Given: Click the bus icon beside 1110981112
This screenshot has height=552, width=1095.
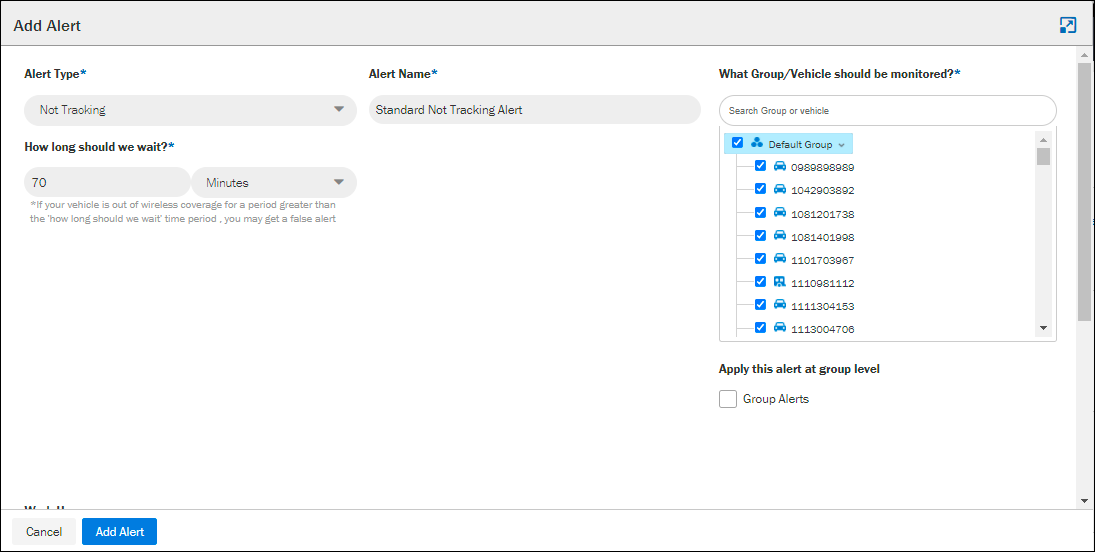Looking at the screenshot, I should (x=780, y=282).
